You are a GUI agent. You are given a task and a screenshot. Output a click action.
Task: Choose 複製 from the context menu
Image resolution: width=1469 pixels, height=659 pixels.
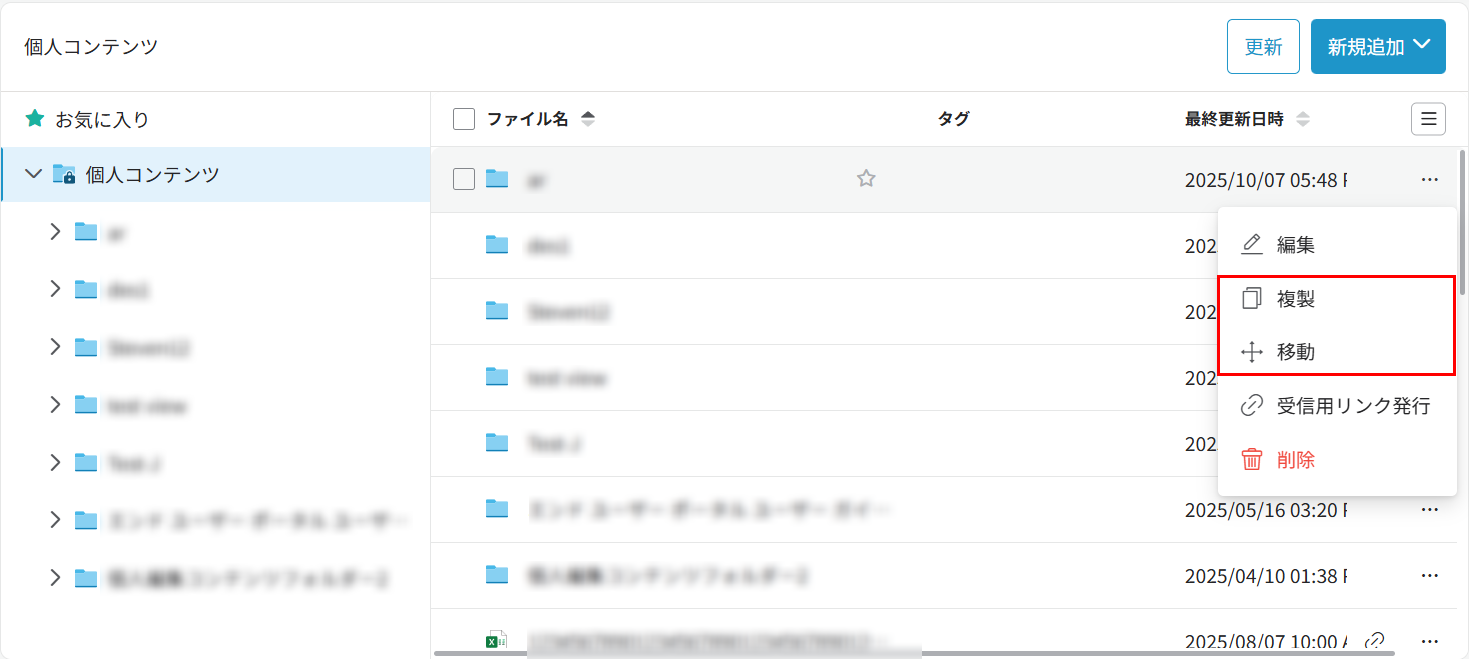click(1337, 298)
